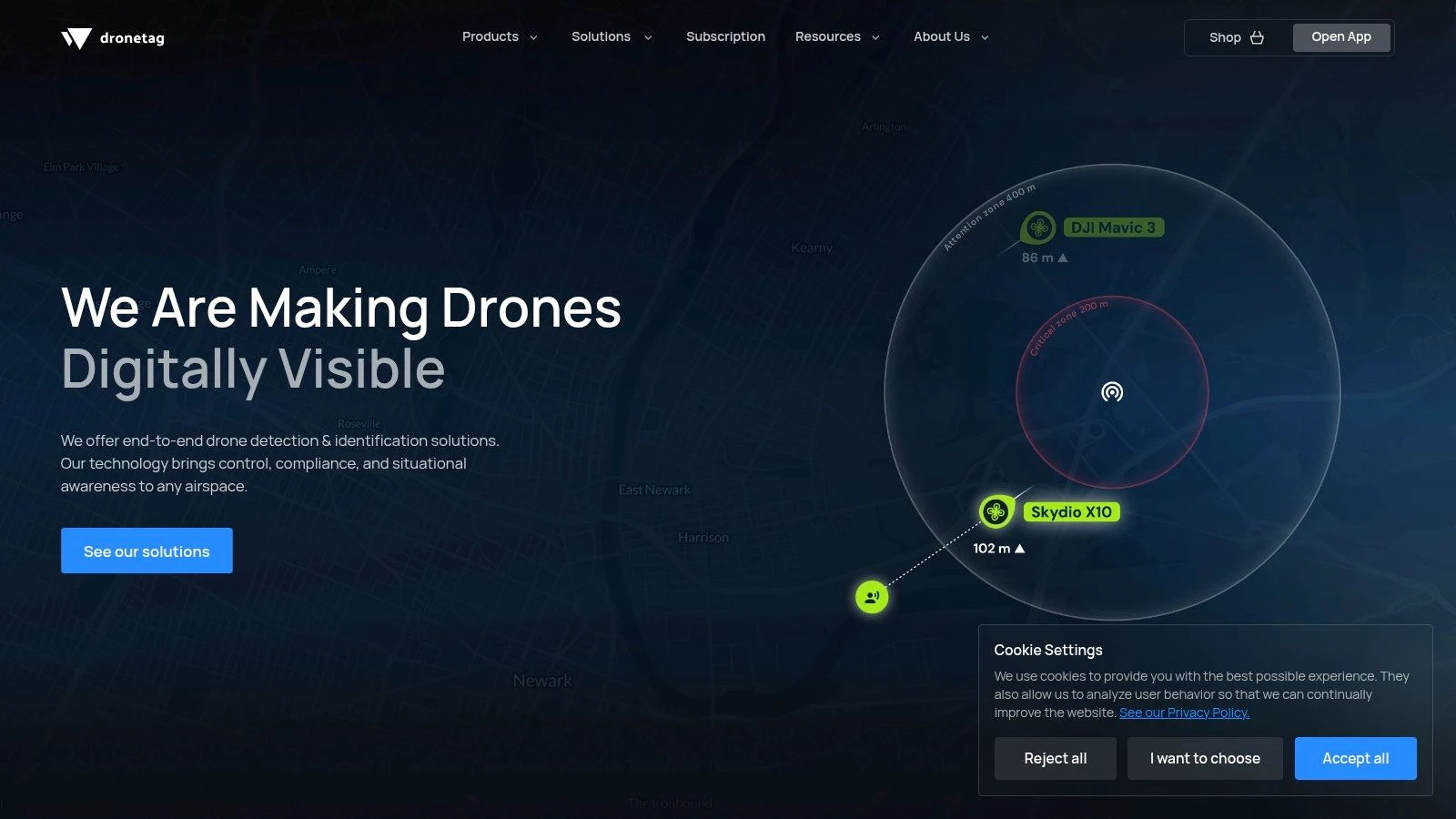The height and width of the screenshot is (819, 1456).
Task: Click the Newark map label
Action: [542, 681]
